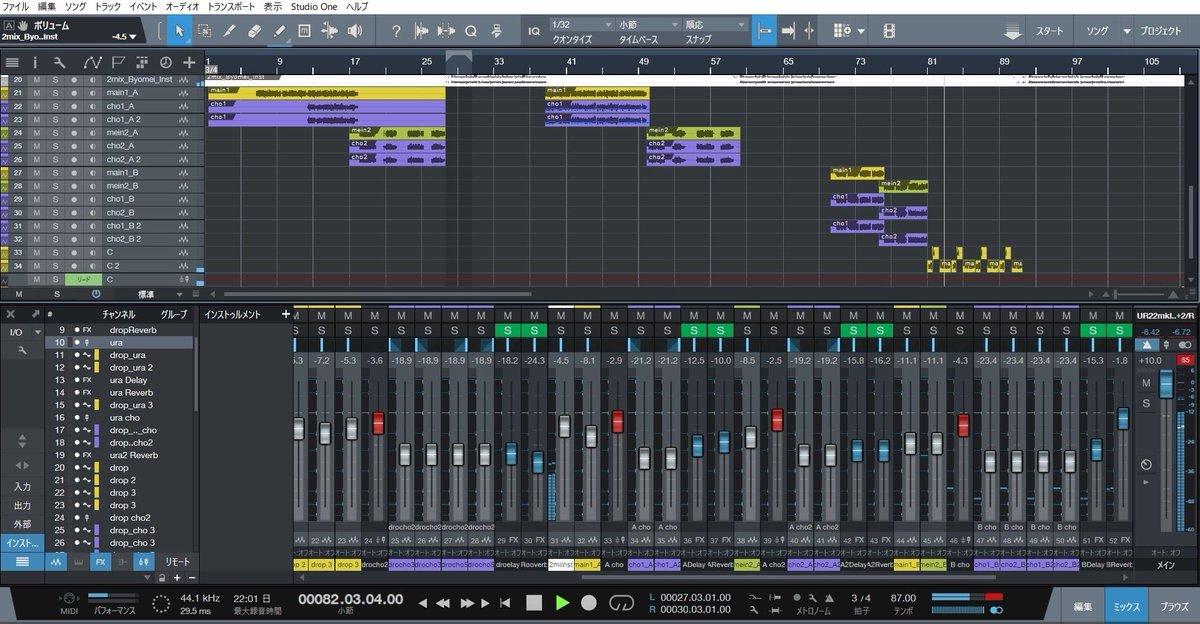The width and height of the screenshot is (1200, 624).
Task: Toggle the loop button in transport
Action: pos(621,602)
